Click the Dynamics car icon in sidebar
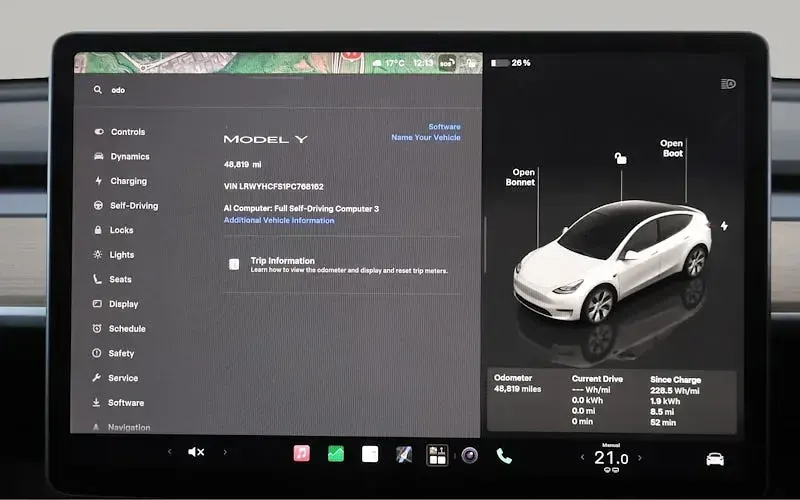Screen dimensions: 800x500 click(98, 156)
